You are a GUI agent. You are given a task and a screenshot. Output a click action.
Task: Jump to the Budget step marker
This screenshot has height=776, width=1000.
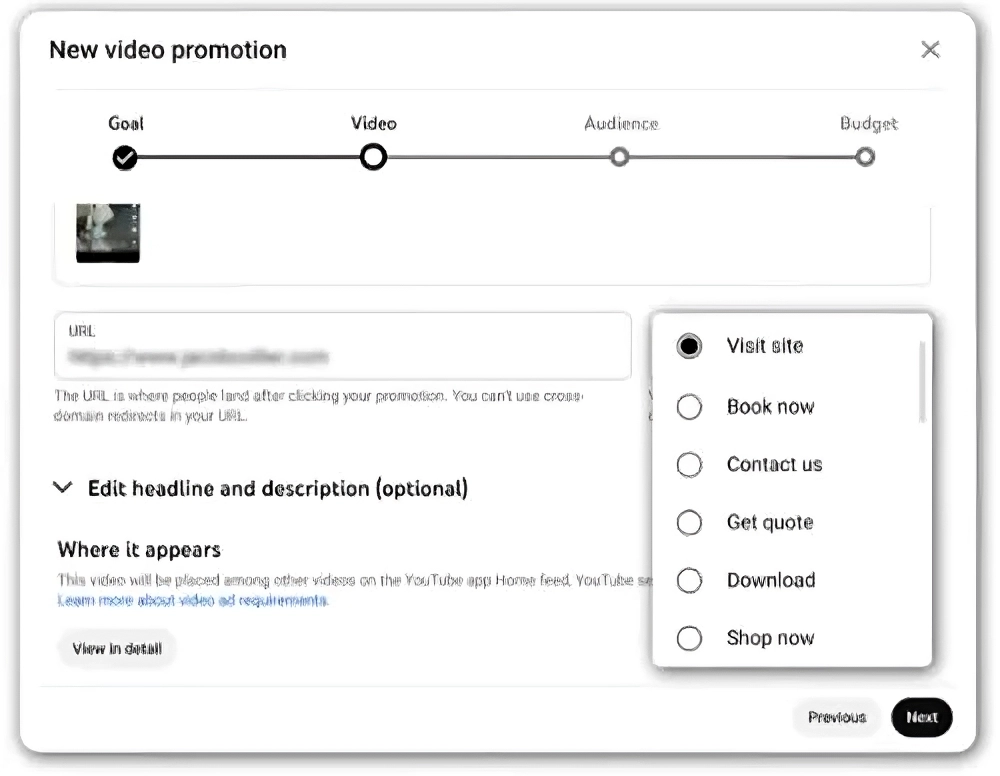(866, 157)
